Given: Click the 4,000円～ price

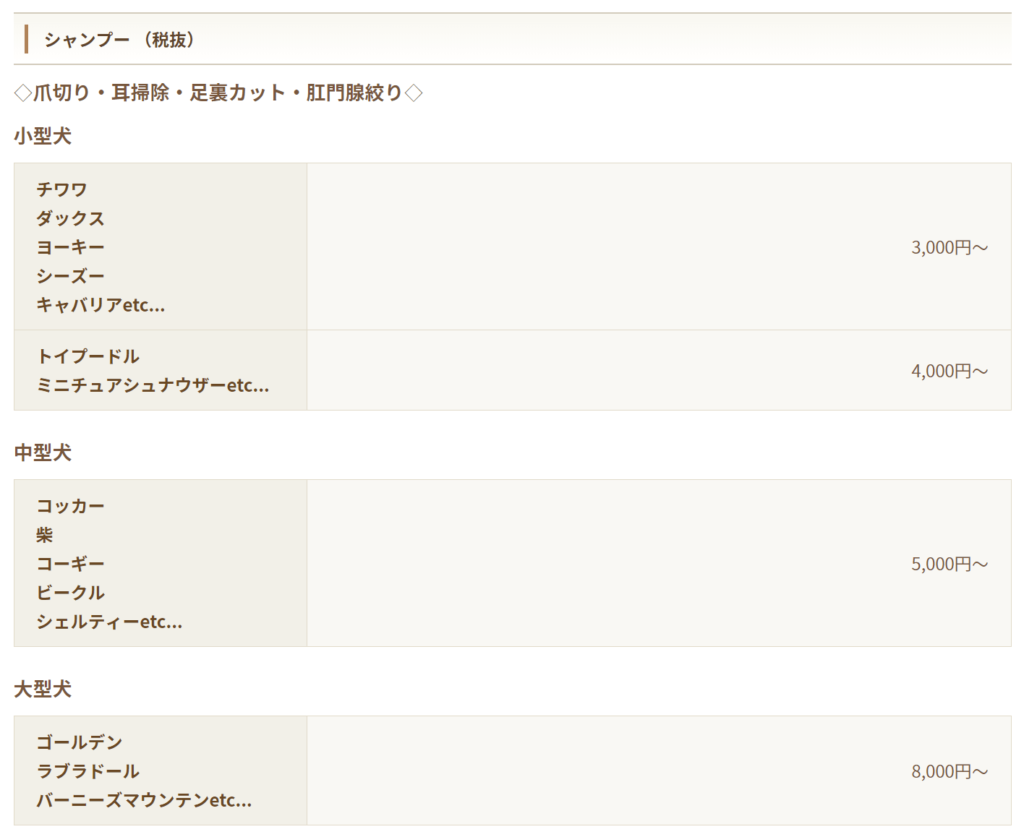Looking at the screenshot, I should 949,371.
